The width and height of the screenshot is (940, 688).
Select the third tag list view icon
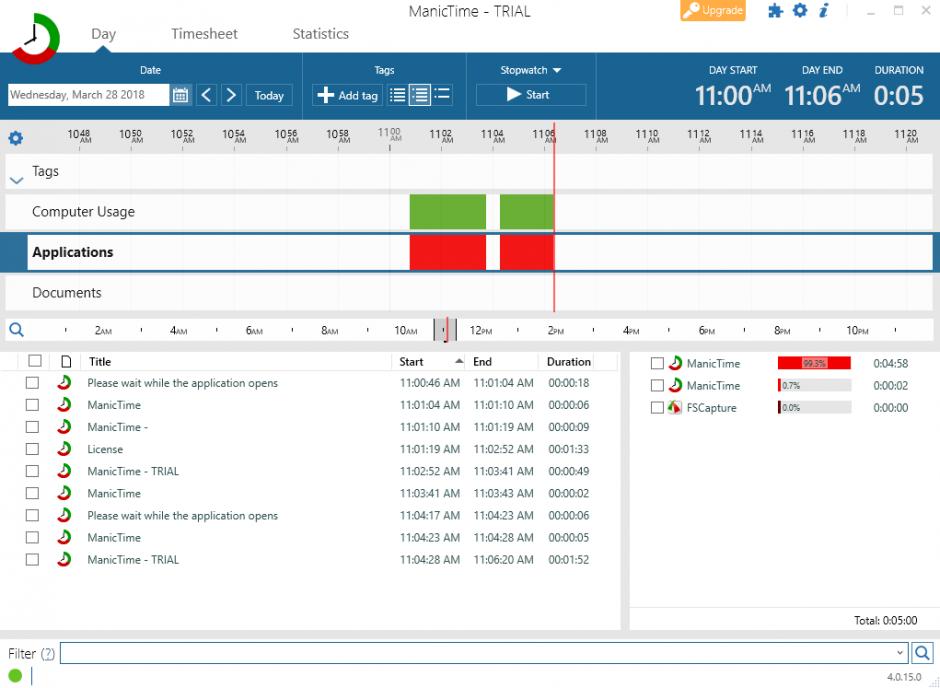(442, 95)
